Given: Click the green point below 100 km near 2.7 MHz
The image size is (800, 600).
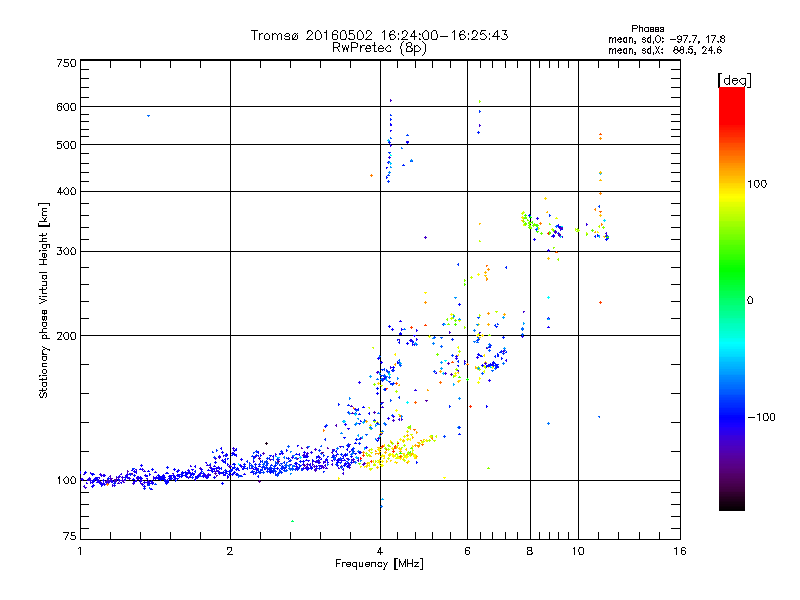Looking at the screenshot, I should coord(292,521).
